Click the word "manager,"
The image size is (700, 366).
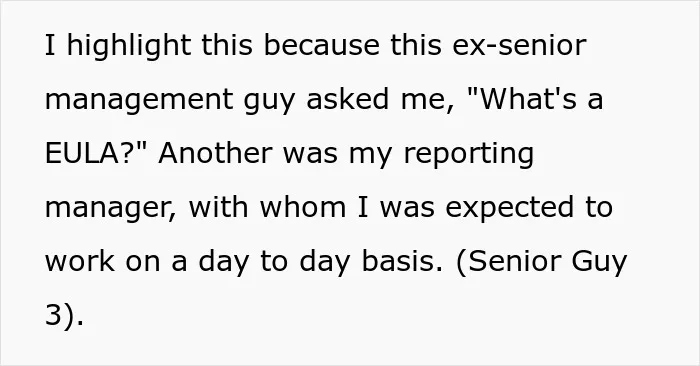pos(111,210)
